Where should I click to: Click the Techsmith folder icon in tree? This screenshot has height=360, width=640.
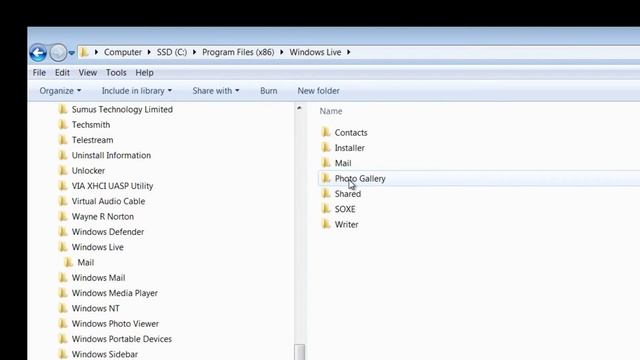pos(63,124)
